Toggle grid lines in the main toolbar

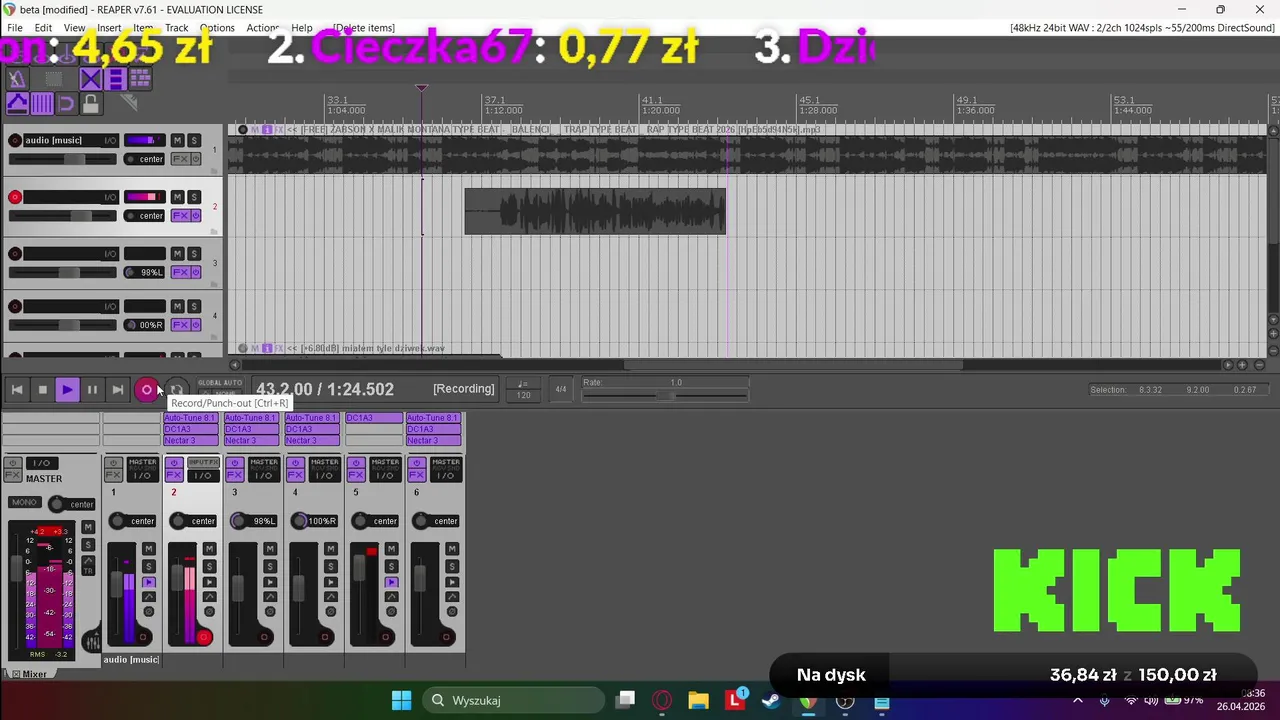coord(42,103)
